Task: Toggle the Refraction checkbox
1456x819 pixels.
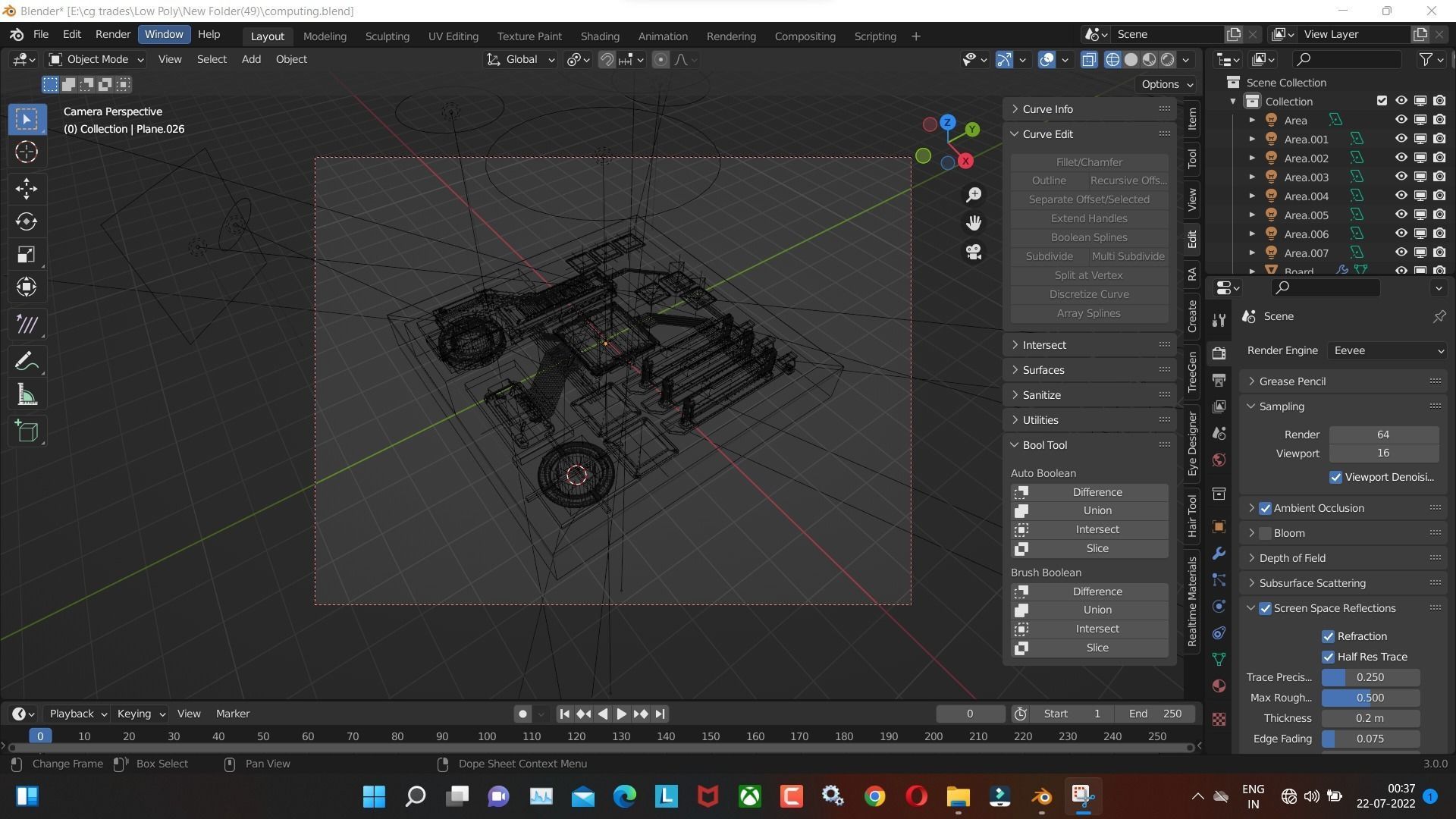Action: 1328,636
